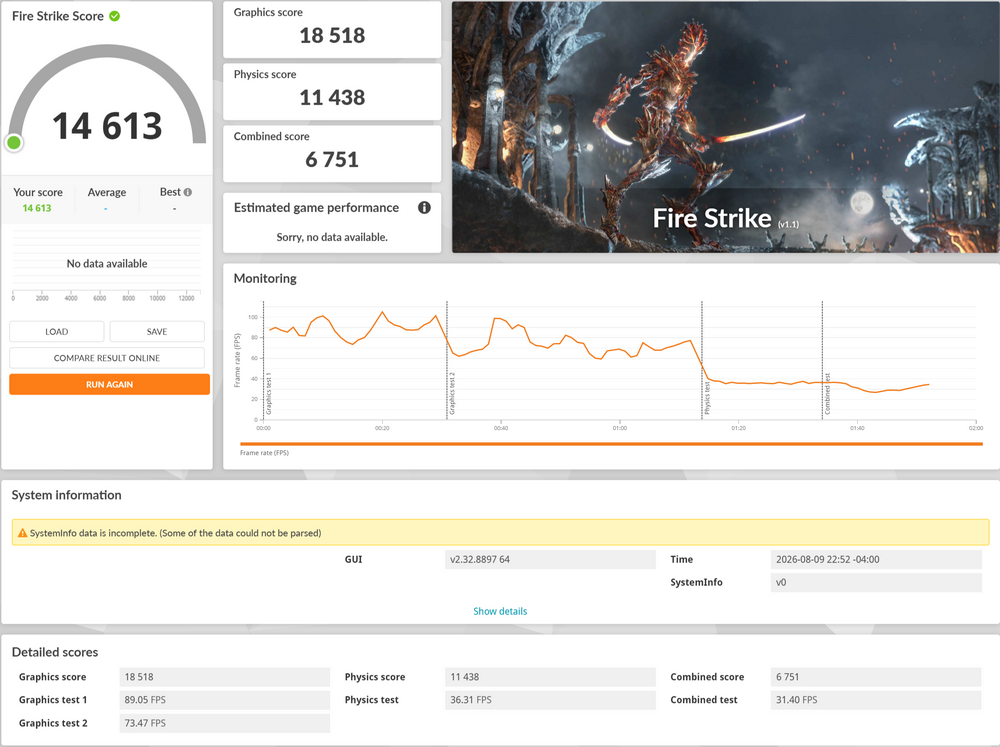
Task: Click the detailed Physics score value 11 438
Action: (x=550, y=677)
